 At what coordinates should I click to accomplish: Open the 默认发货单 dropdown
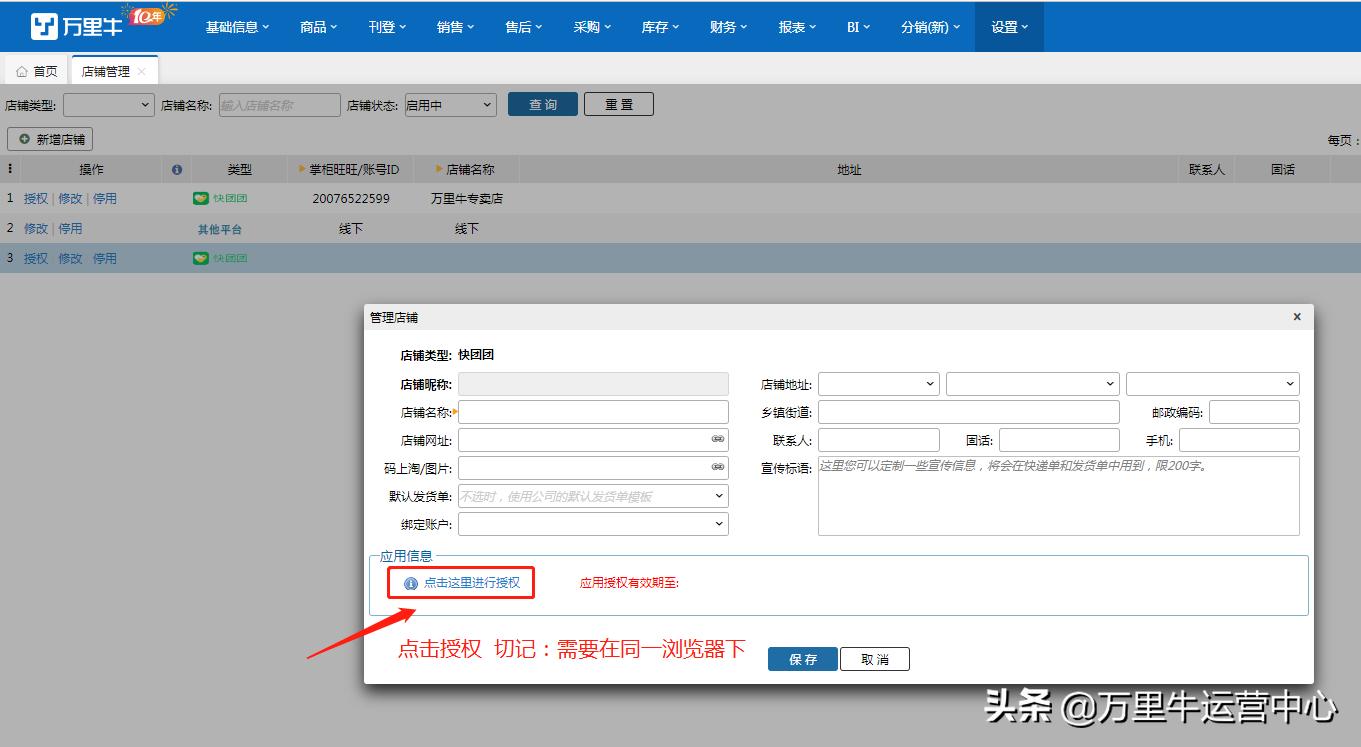593,495
